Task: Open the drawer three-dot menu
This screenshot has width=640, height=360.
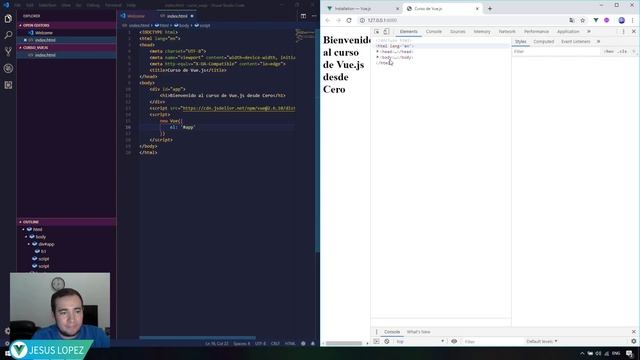Action: pyautogui.click(x=376, y=332)
